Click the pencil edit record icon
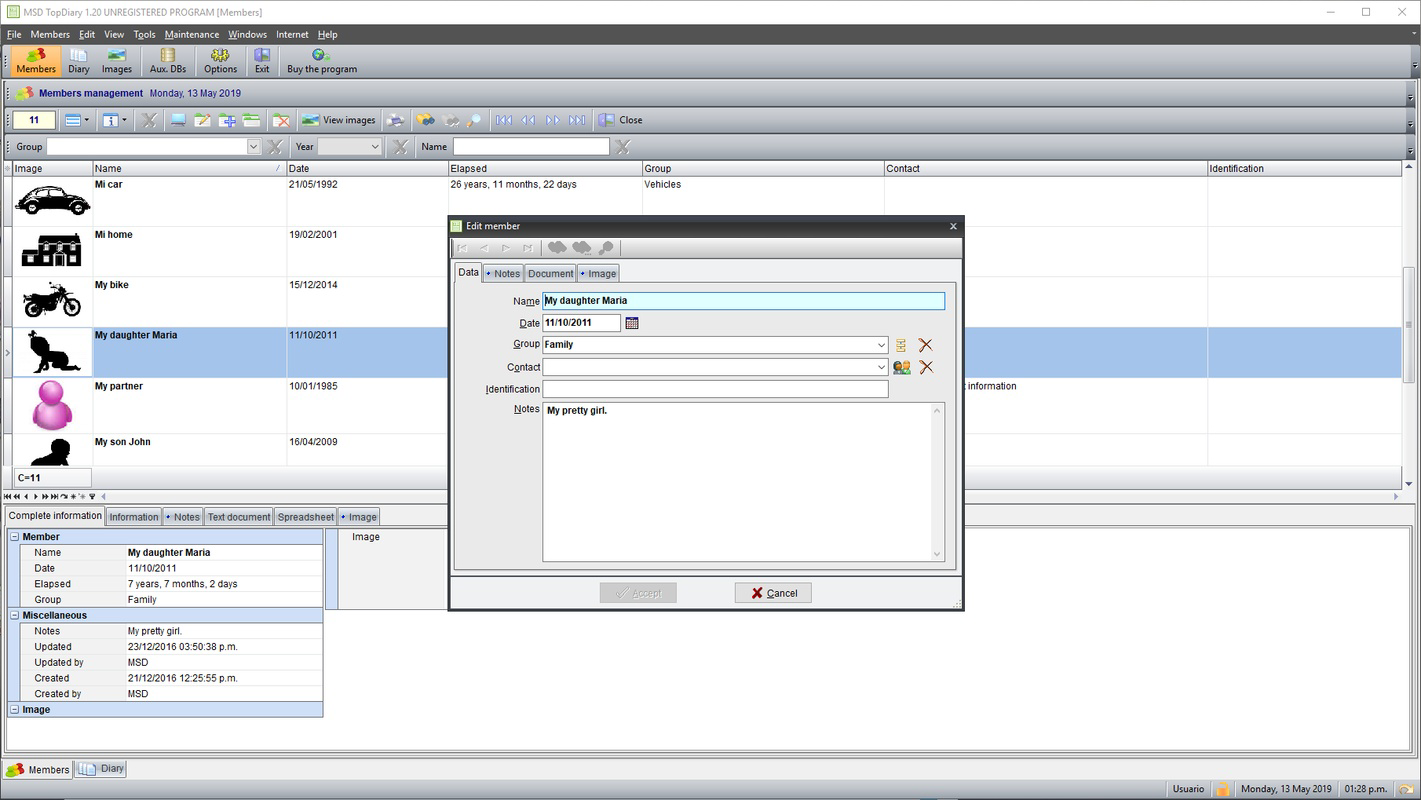 pos(203,120)
